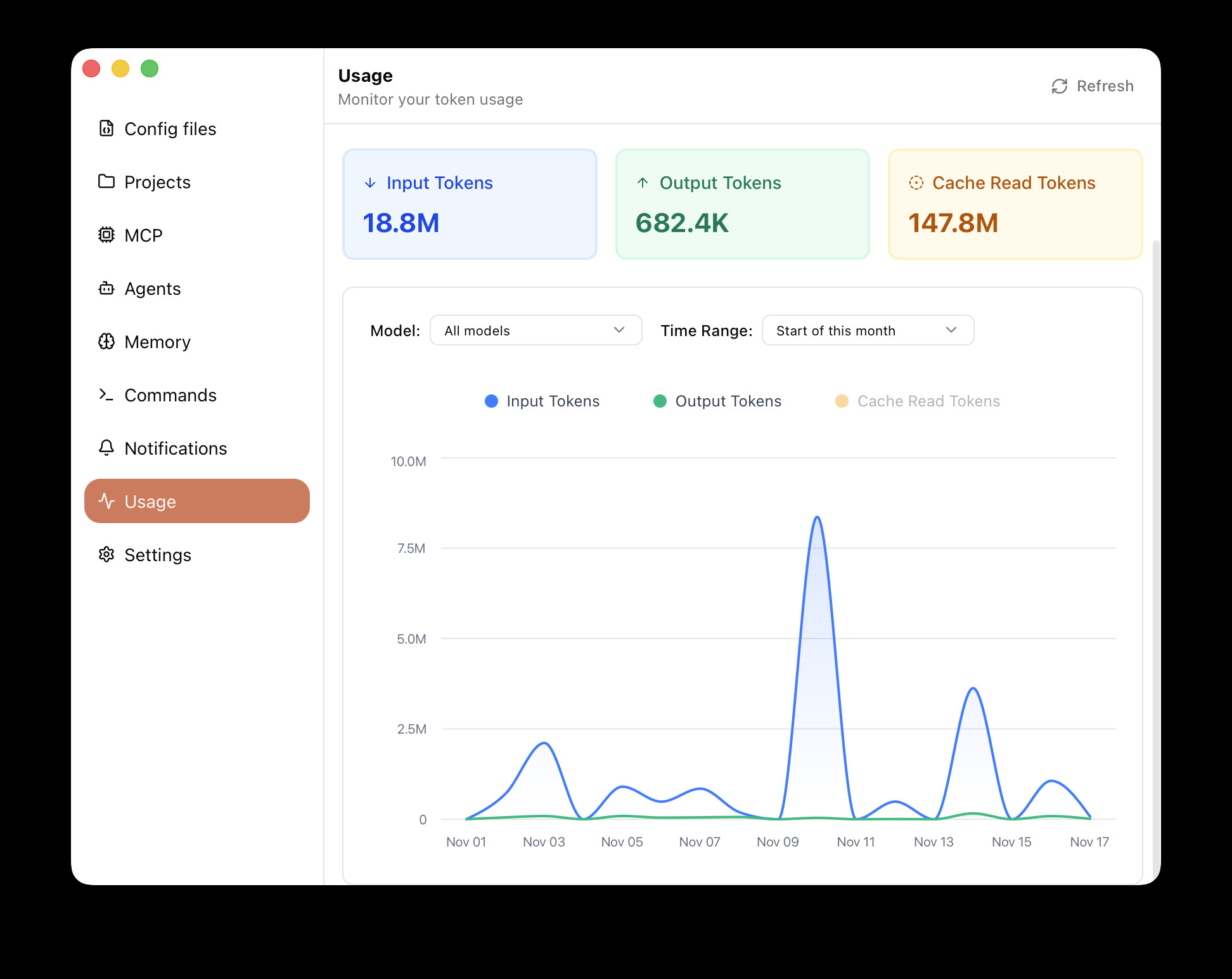Click the Settings gear icon
This screenshot has height=979, width=1232.
(x=106, y=554)
